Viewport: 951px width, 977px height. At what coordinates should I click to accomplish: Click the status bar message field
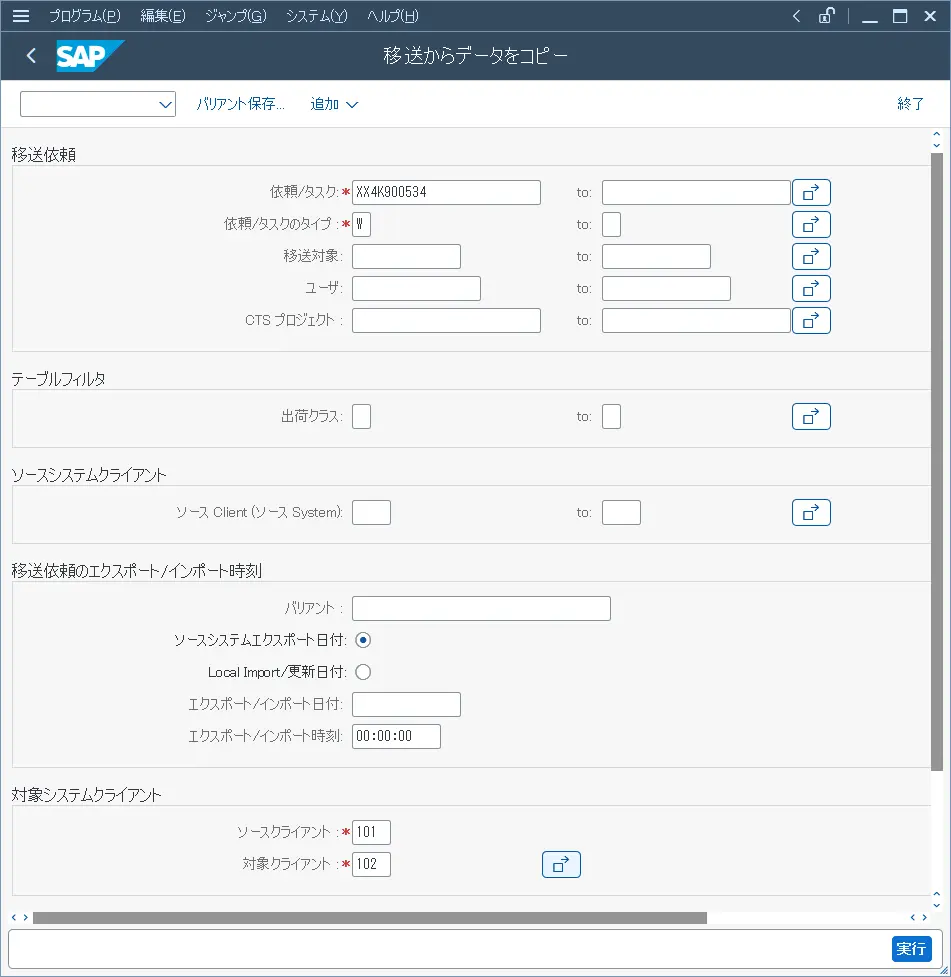(449, 949)
